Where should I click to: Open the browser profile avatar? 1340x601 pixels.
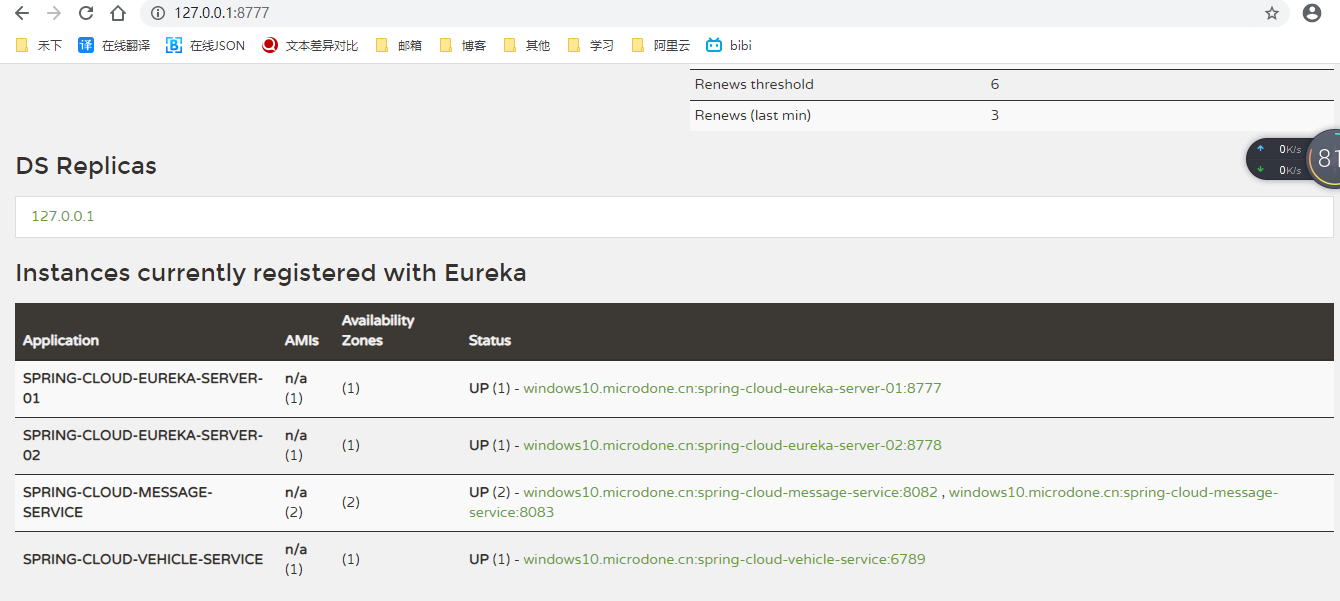coord(1312,14)
